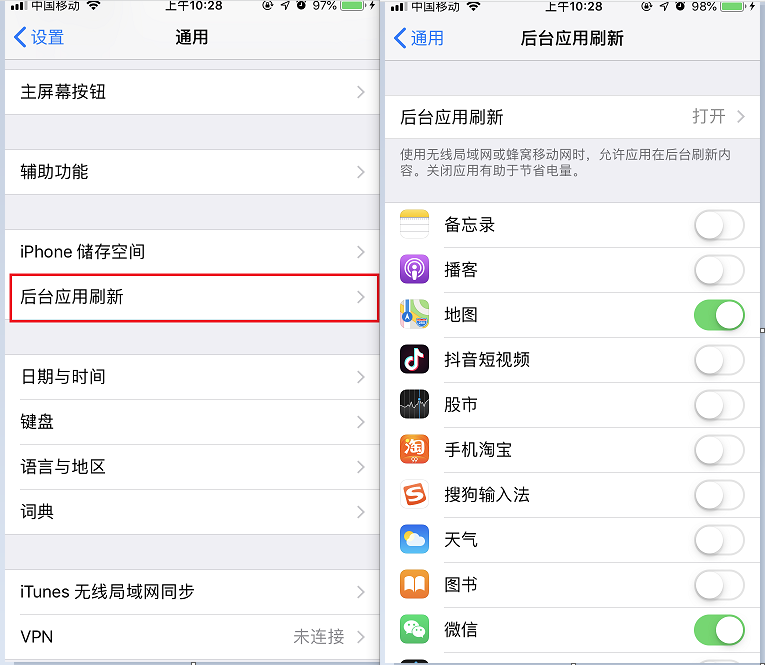Open the VPN 未连接 row
The image size is (765, 665).
[192, 637]
